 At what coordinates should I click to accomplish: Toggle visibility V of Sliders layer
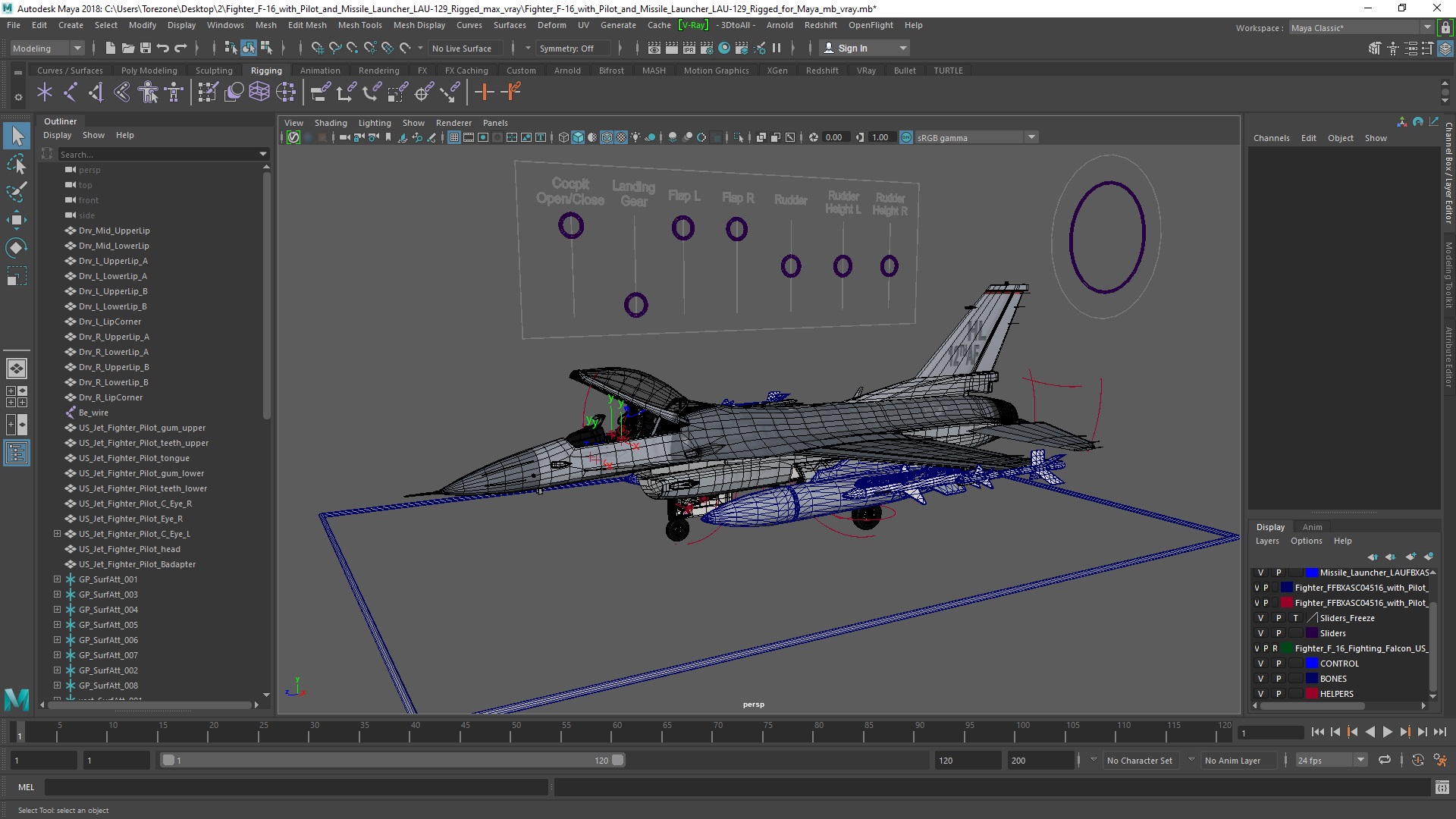[1260, 633]
